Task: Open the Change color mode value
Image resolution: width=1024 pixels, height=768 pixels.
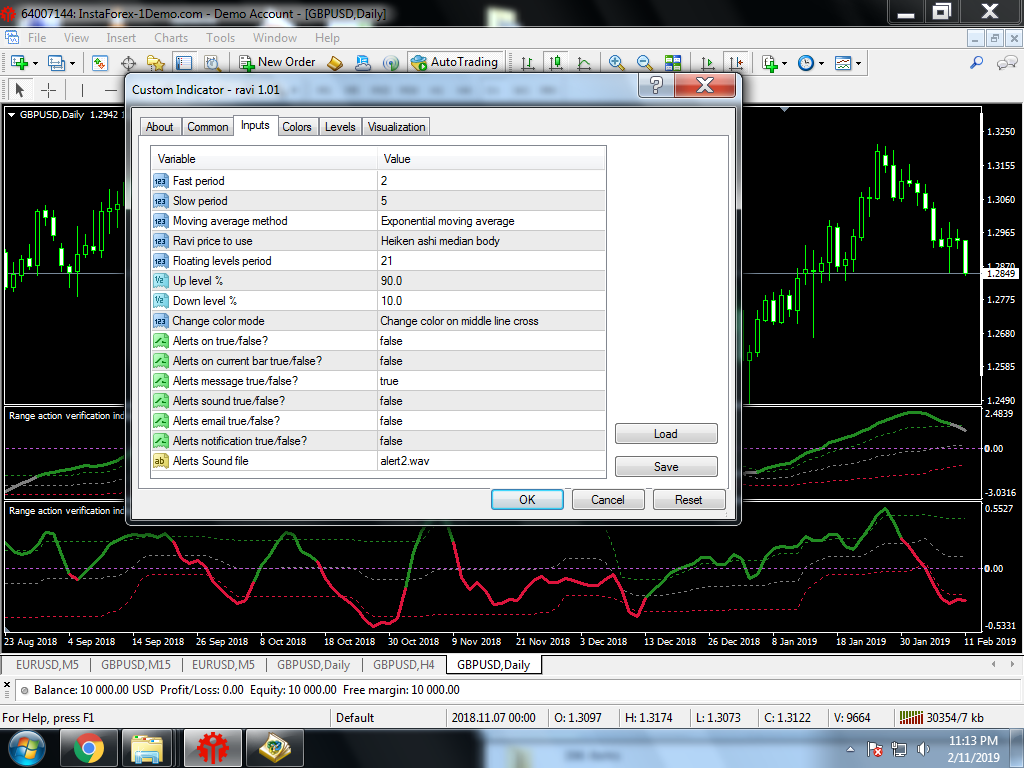Action: pyautogui.click(x=491, y=321)
